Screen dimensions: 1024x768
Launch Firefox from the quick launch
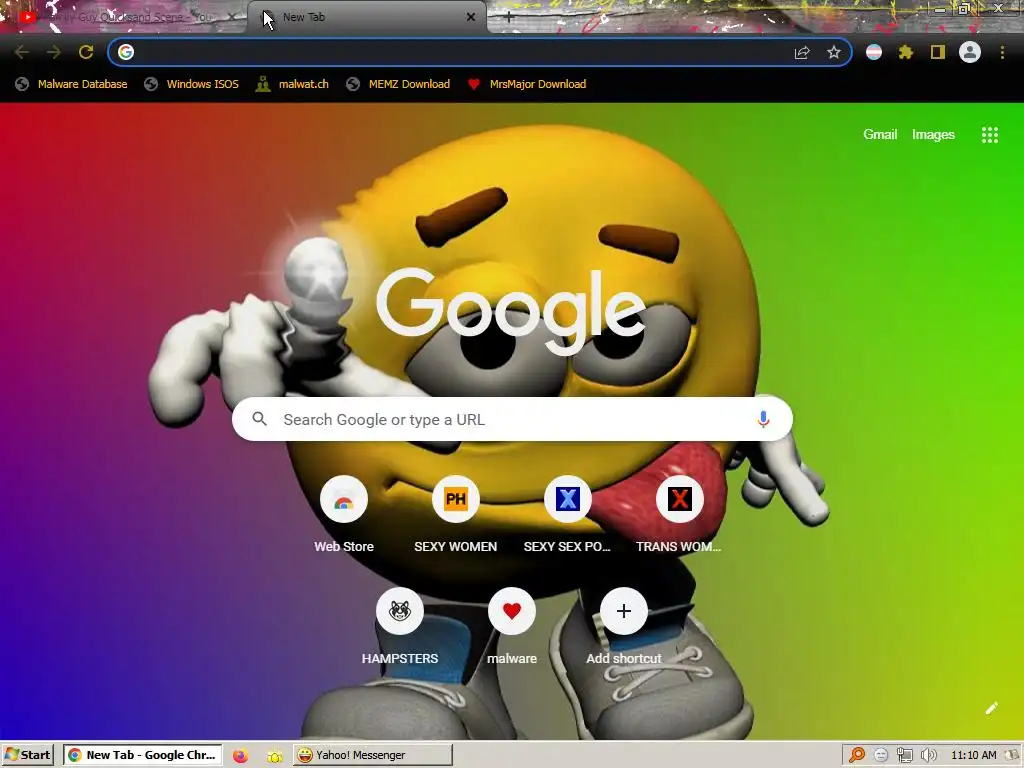(x=240, y=756)
